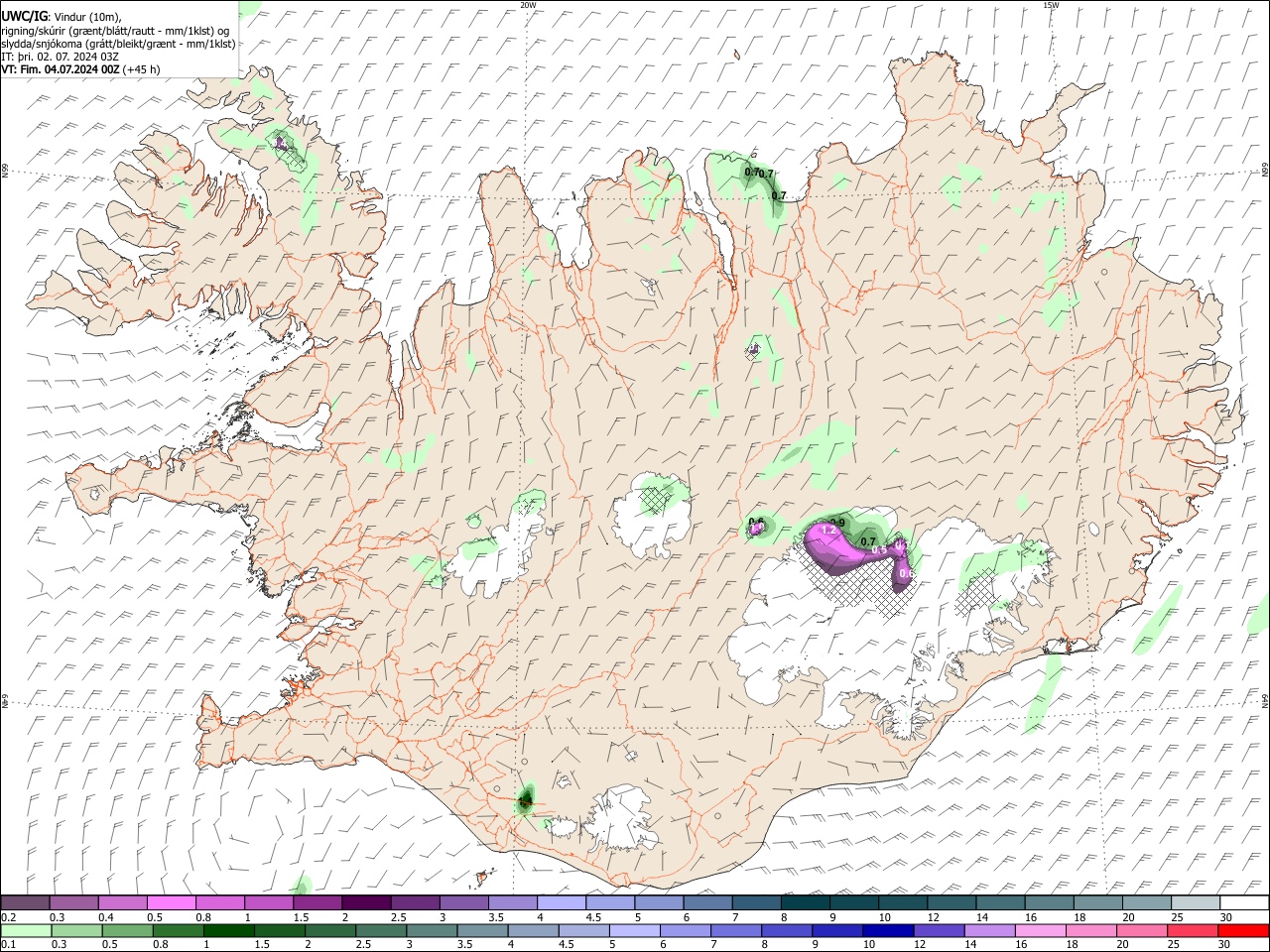Click the blue 8 rain scale swatch
This screenshot has height=952, width=1270.
pos(787,930)
